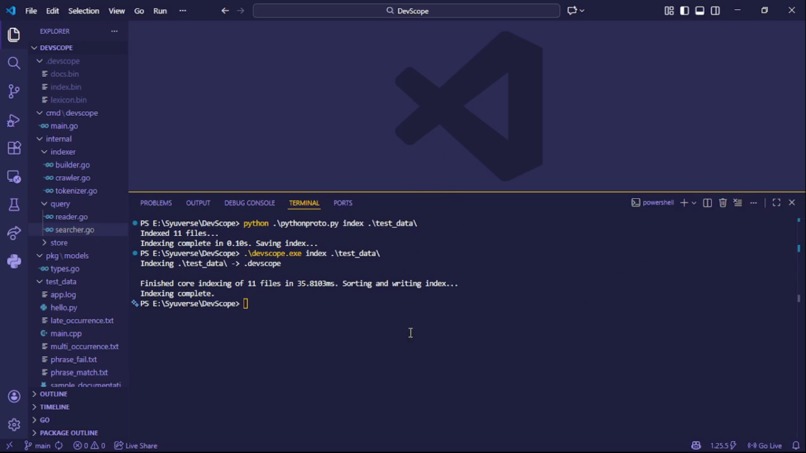Open searcher.go file

(x=78, y=230)
